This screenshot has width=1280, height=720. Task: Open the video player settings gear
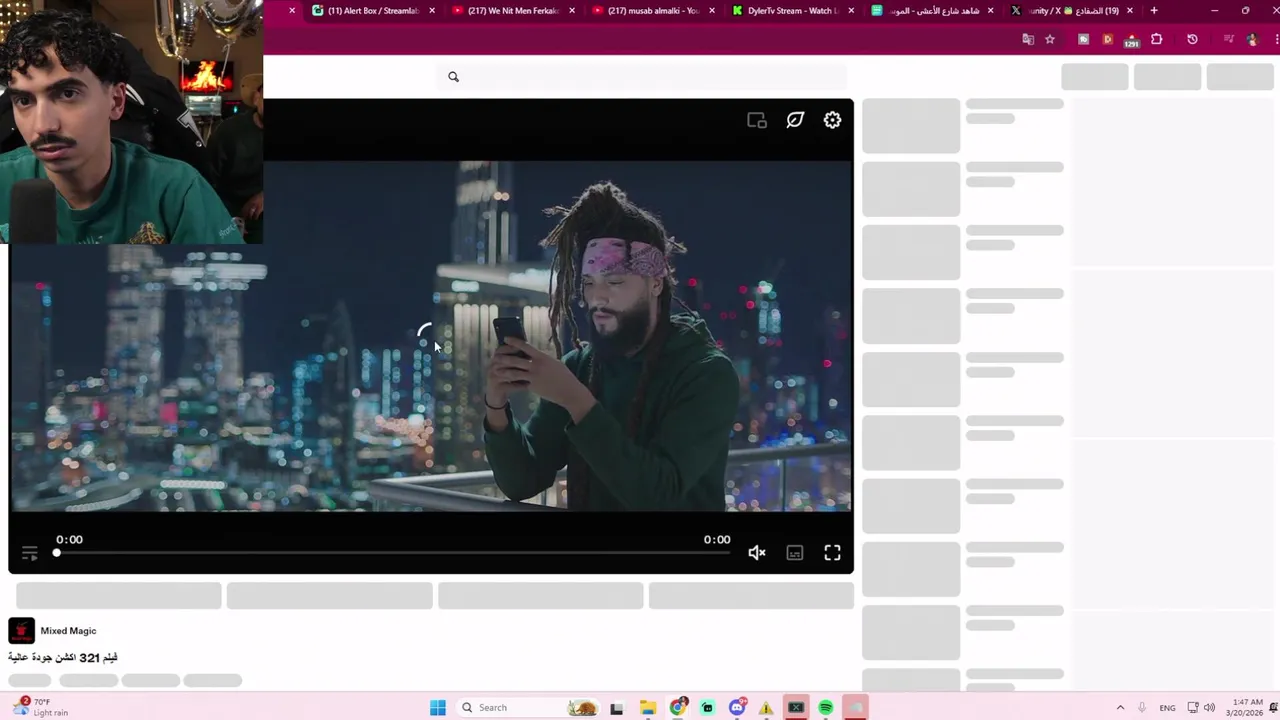(832, 120)
